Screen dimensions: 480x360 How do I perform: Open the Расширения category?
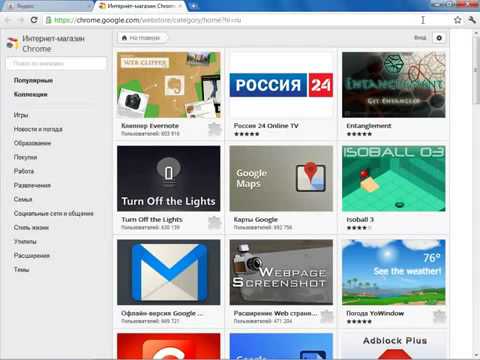[x=32, y=256]
